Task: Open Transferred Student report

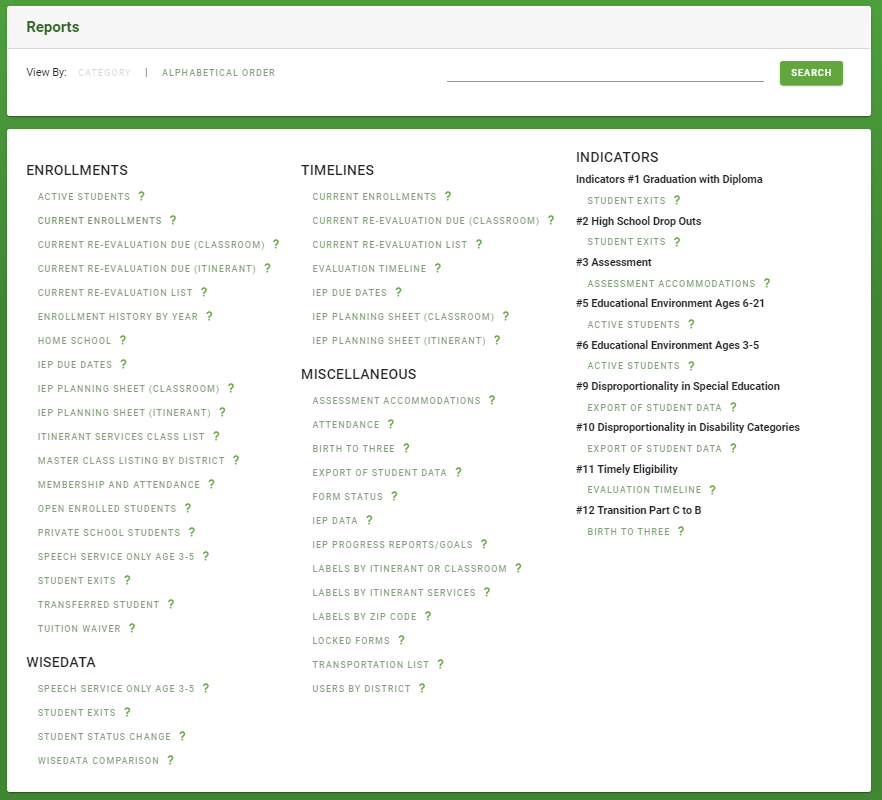Action: tap(99, 604)
